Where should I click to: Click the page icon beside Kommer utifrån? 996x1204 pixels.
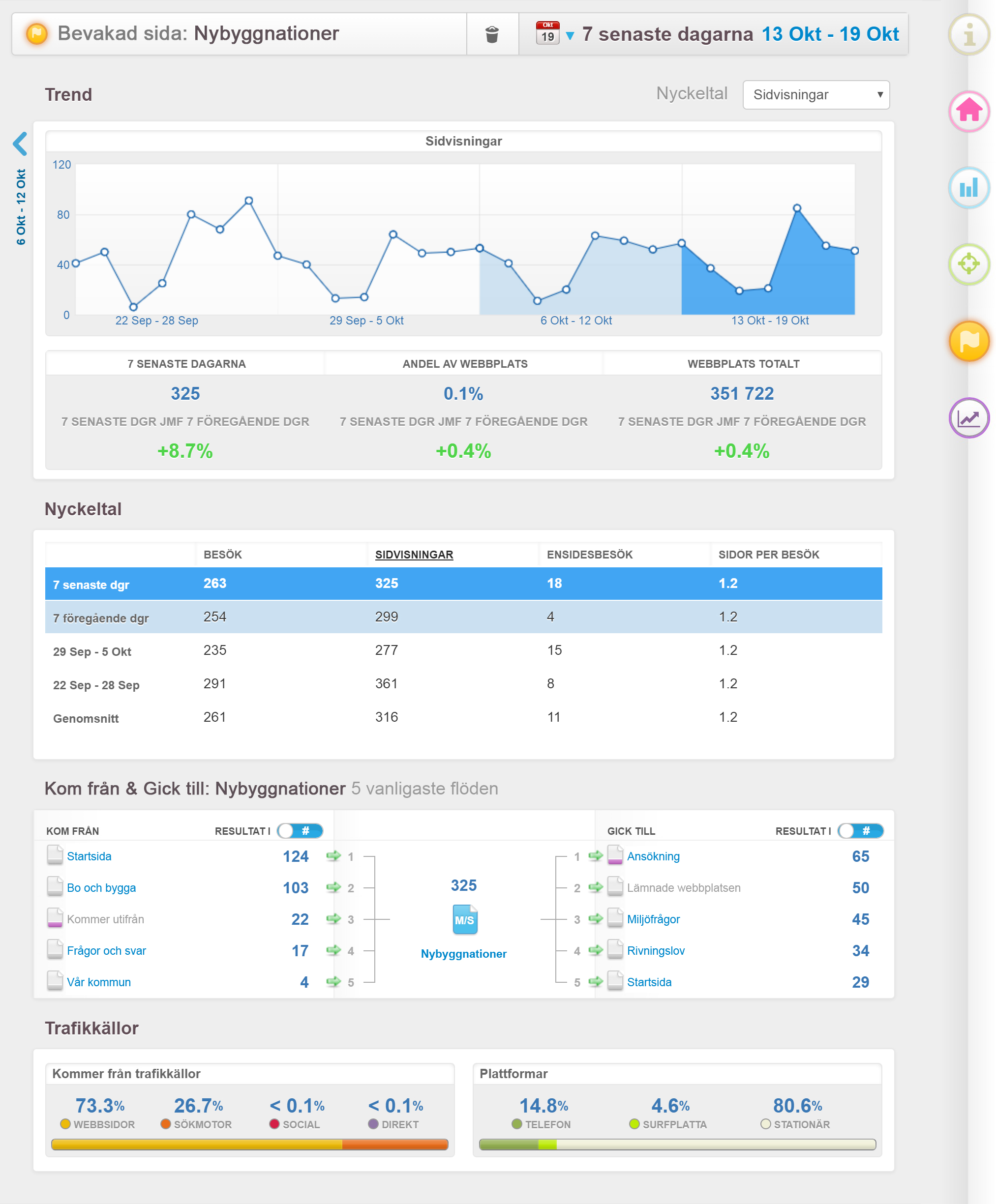55,918
